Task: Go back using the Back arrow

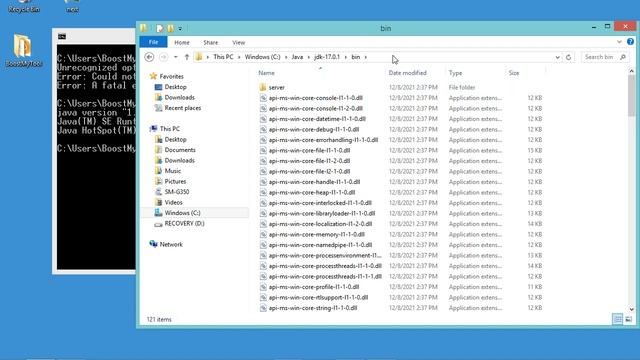Action: (149, 57)
